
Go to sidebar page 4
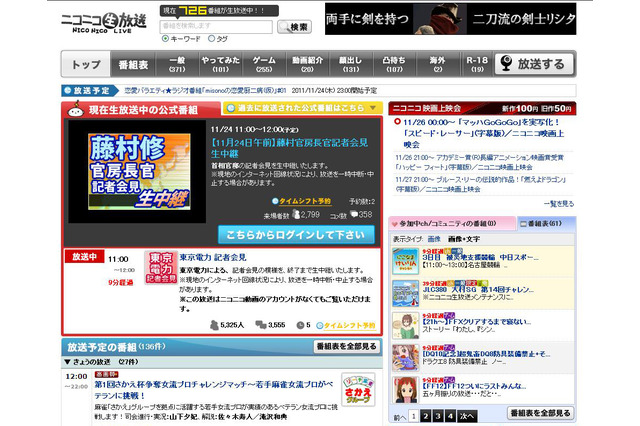point(450,416)
